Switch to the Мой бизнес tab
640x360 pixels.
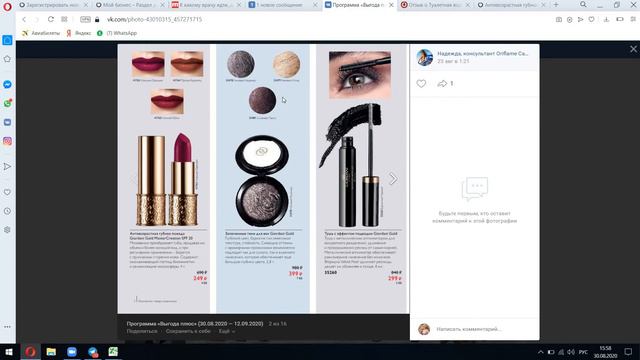130,5
